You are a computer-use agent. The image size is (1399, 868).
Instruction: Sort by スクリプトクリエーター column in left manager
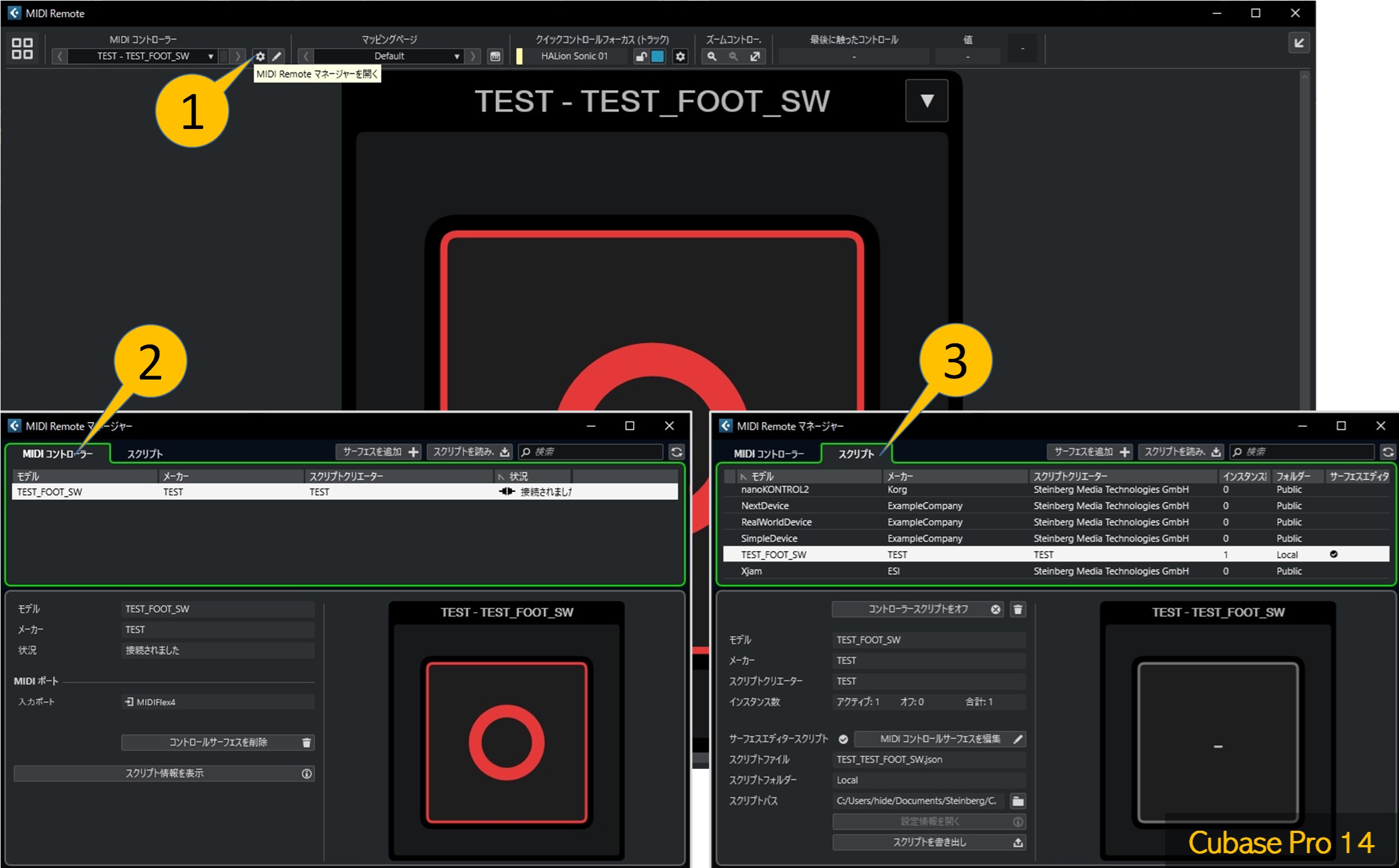click(399, 476)
